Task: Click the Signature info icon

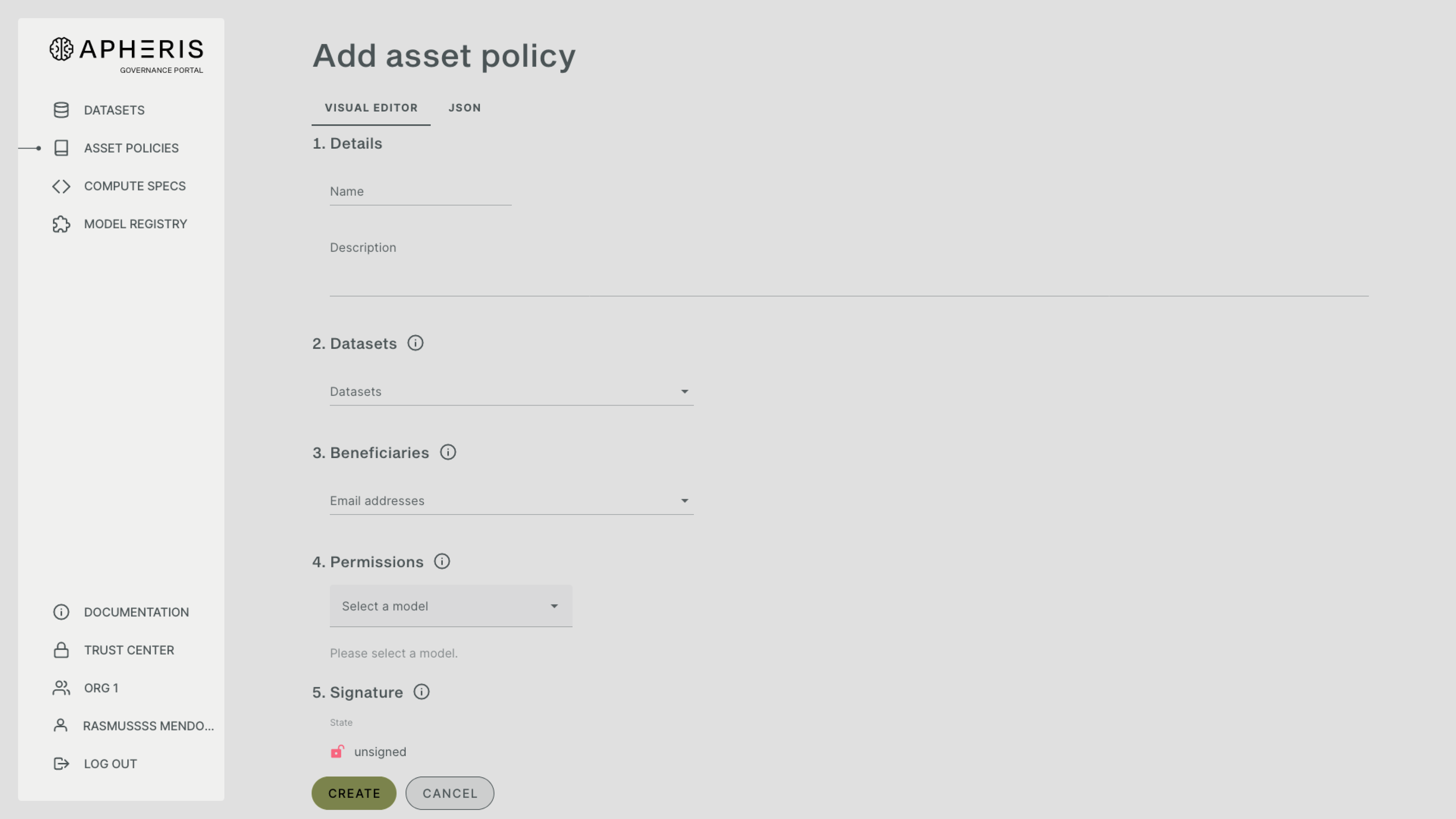Action: pos(422,692)
